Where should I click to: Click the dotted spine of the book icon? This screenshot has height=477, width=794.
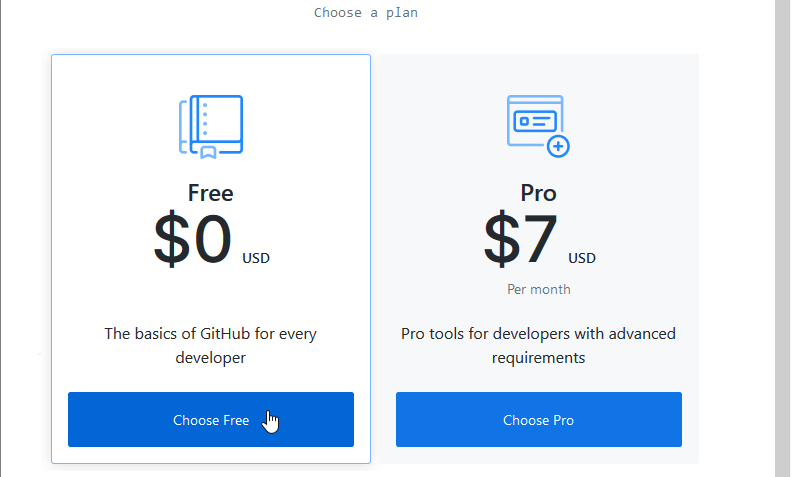click(x=204, y=119)
